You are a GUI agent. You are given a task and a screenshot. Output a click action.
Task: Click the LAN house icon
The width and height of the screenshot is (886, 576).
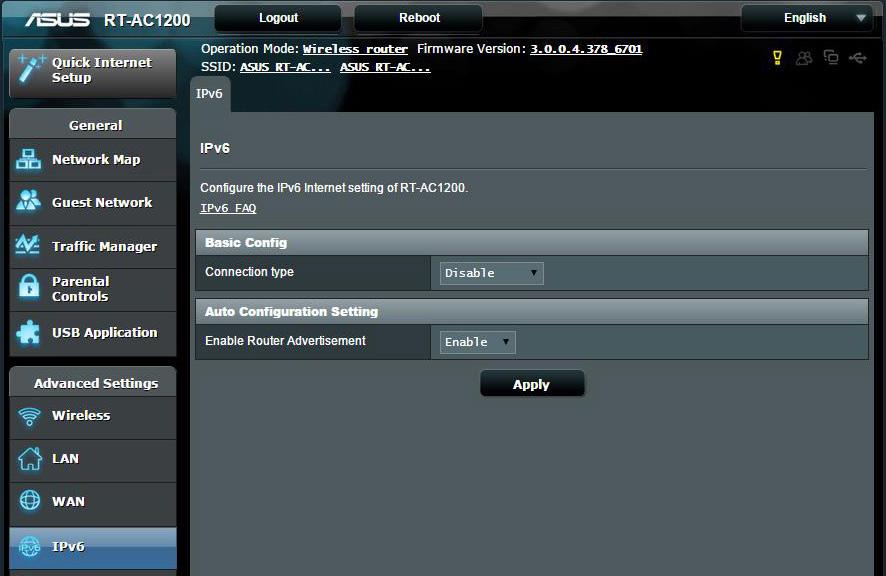click(x=30, y=458)
